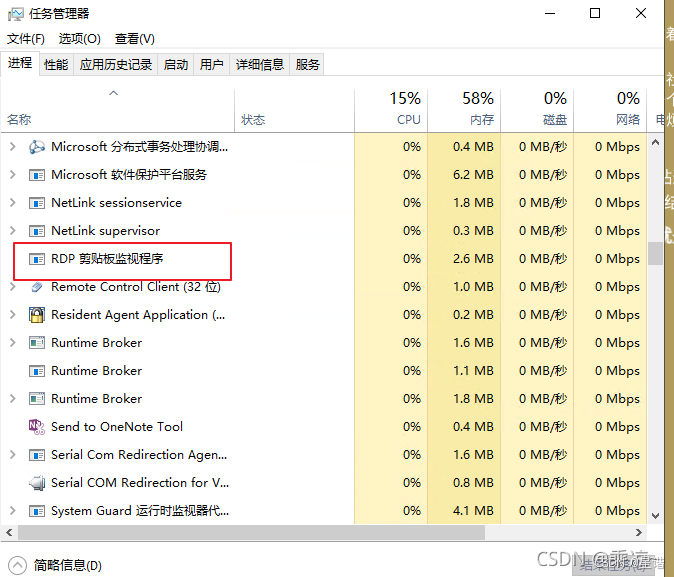
Task: Click the Microsoft 分布式事务处理协调 process icon
Action: (x=37, y=147)
